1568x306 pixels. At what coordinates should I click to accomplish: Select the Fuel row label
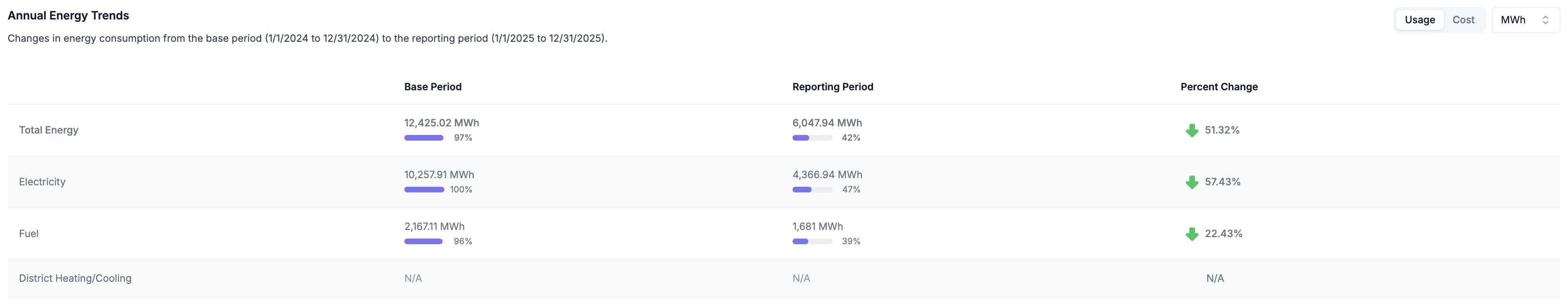[x=29, y=234]
